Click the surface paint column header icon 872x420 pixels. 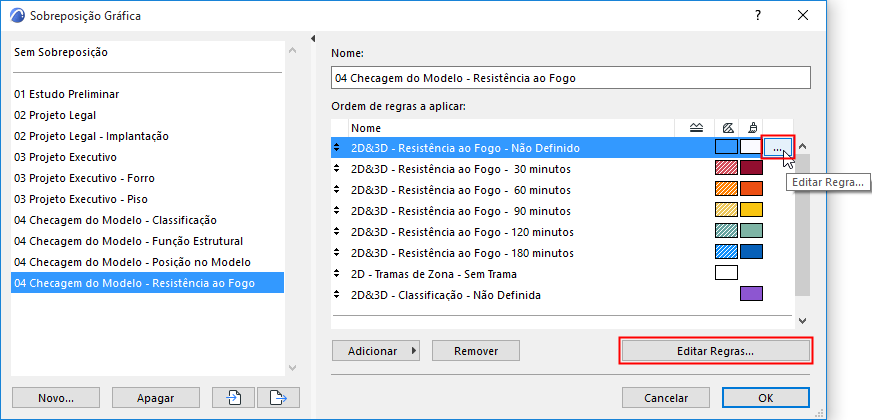[x=750, y=128]
